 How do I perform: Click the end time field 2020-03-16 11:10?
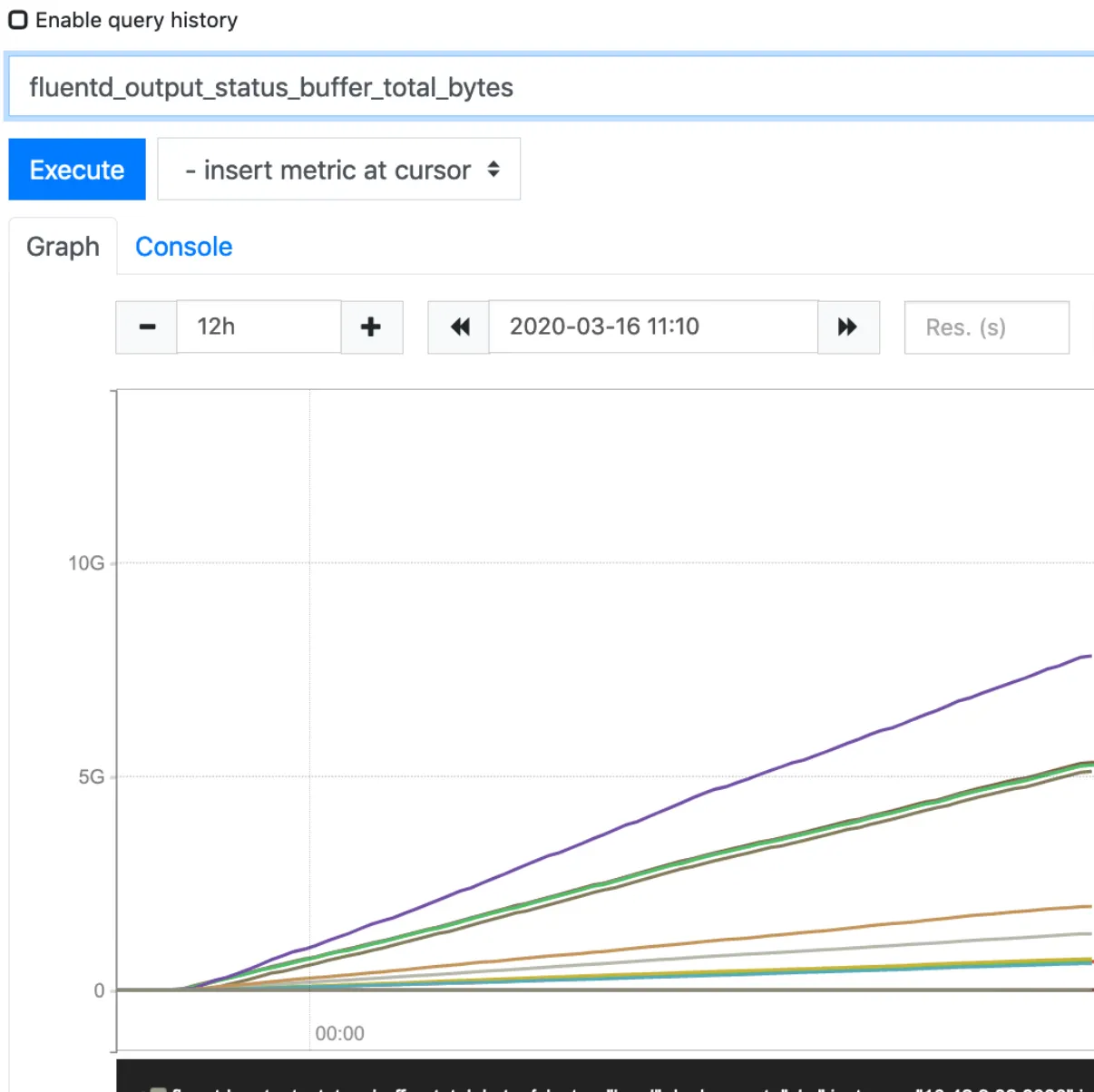click(653, 327)
